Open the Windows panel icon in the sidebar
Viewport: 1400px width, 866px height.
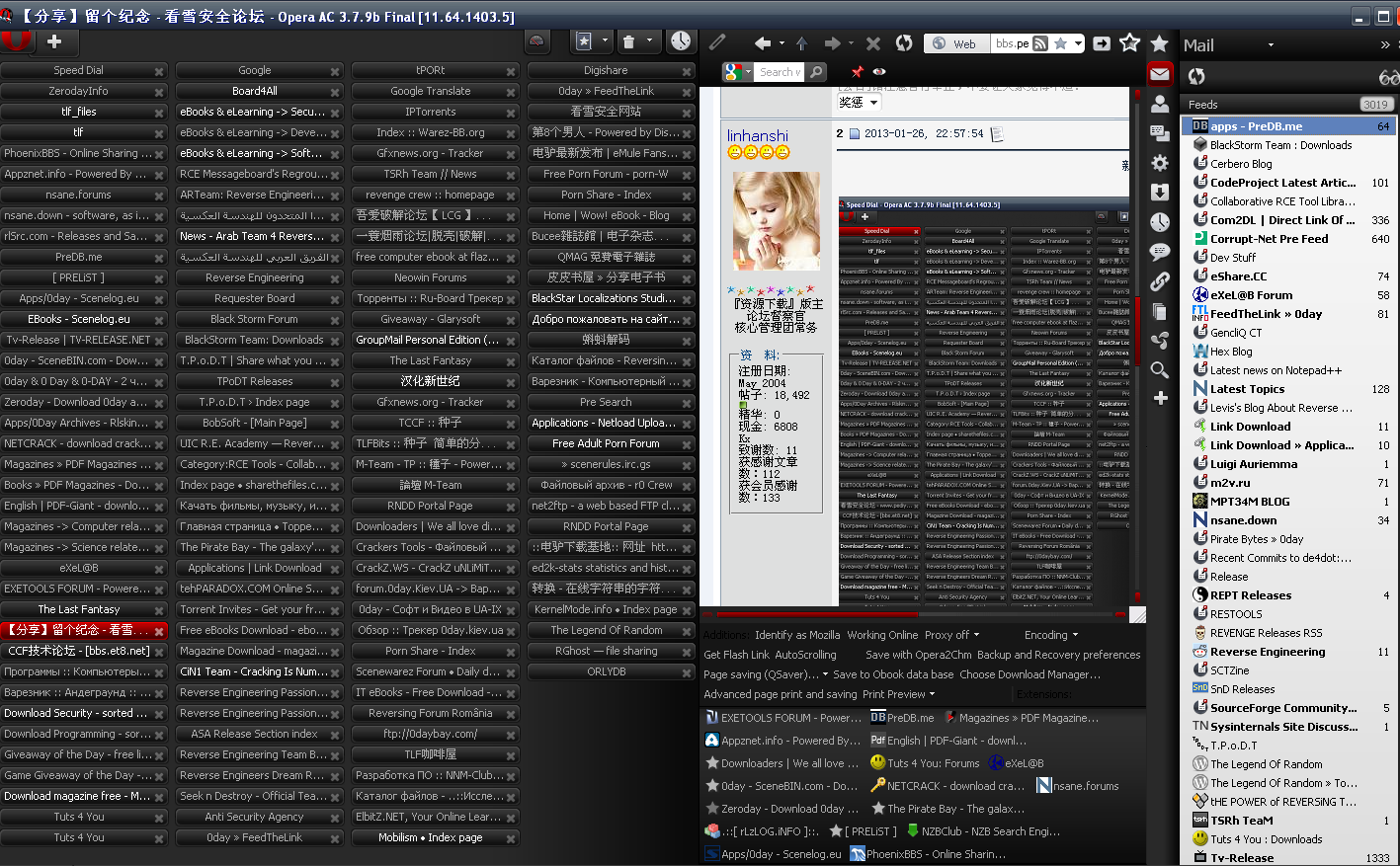[1160, 133]
